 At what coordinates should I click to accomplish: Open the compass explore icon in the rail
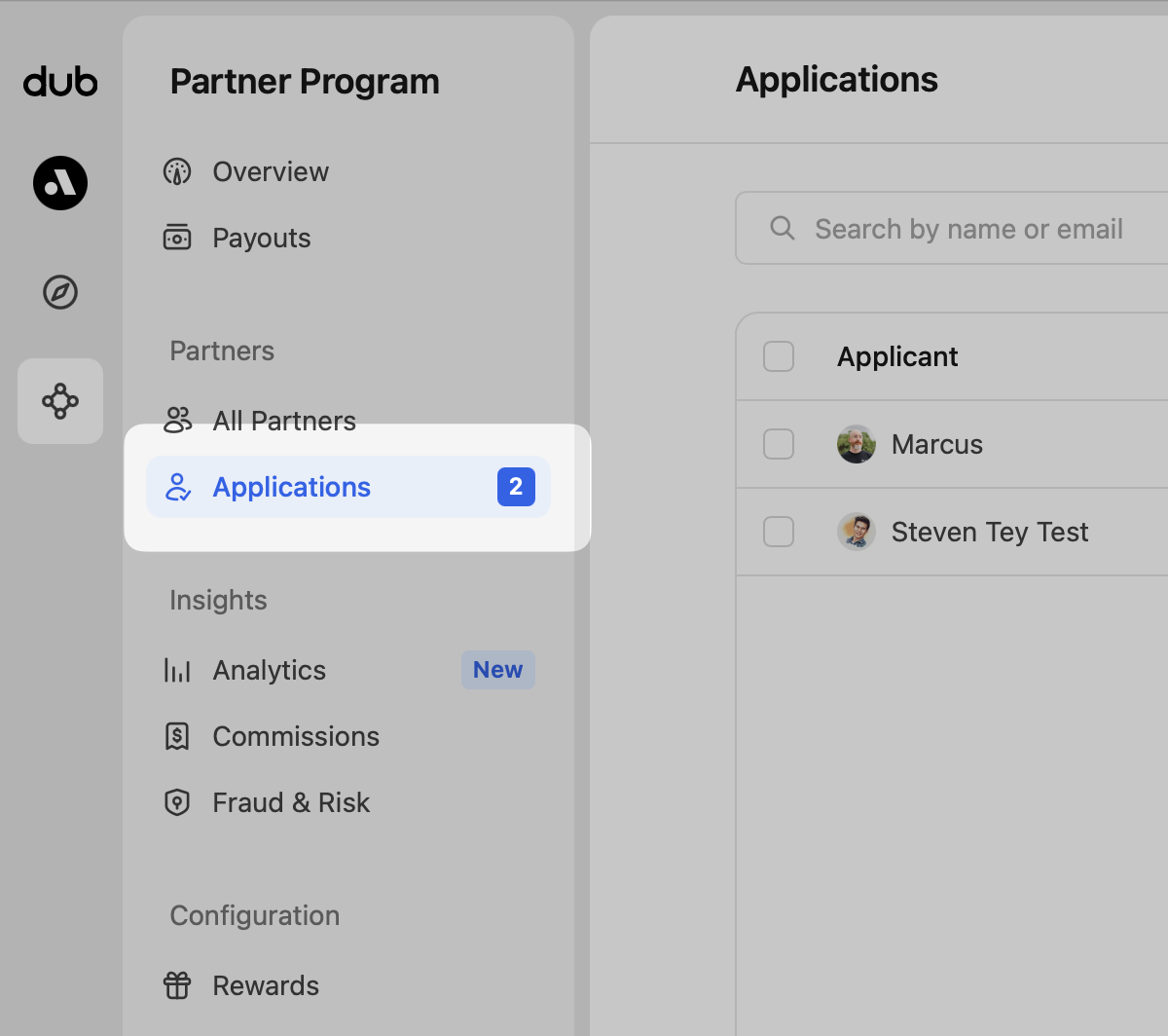coord(60,292)
